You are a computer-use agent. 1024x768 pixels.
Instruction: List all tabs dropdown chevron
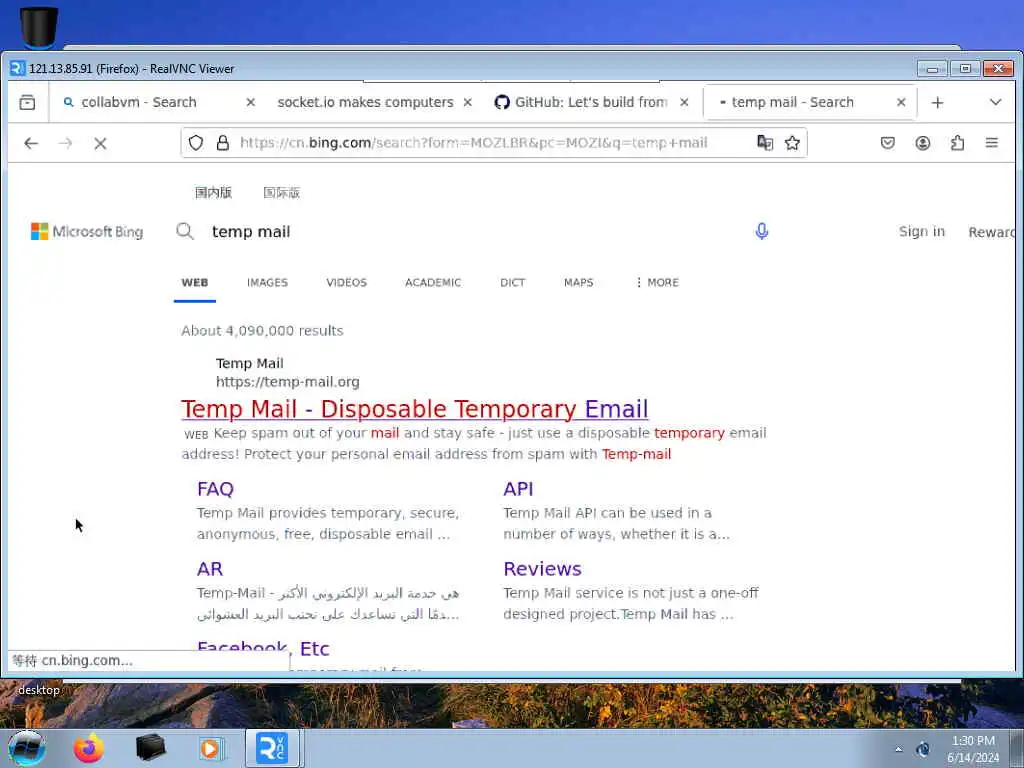[995, 103]
